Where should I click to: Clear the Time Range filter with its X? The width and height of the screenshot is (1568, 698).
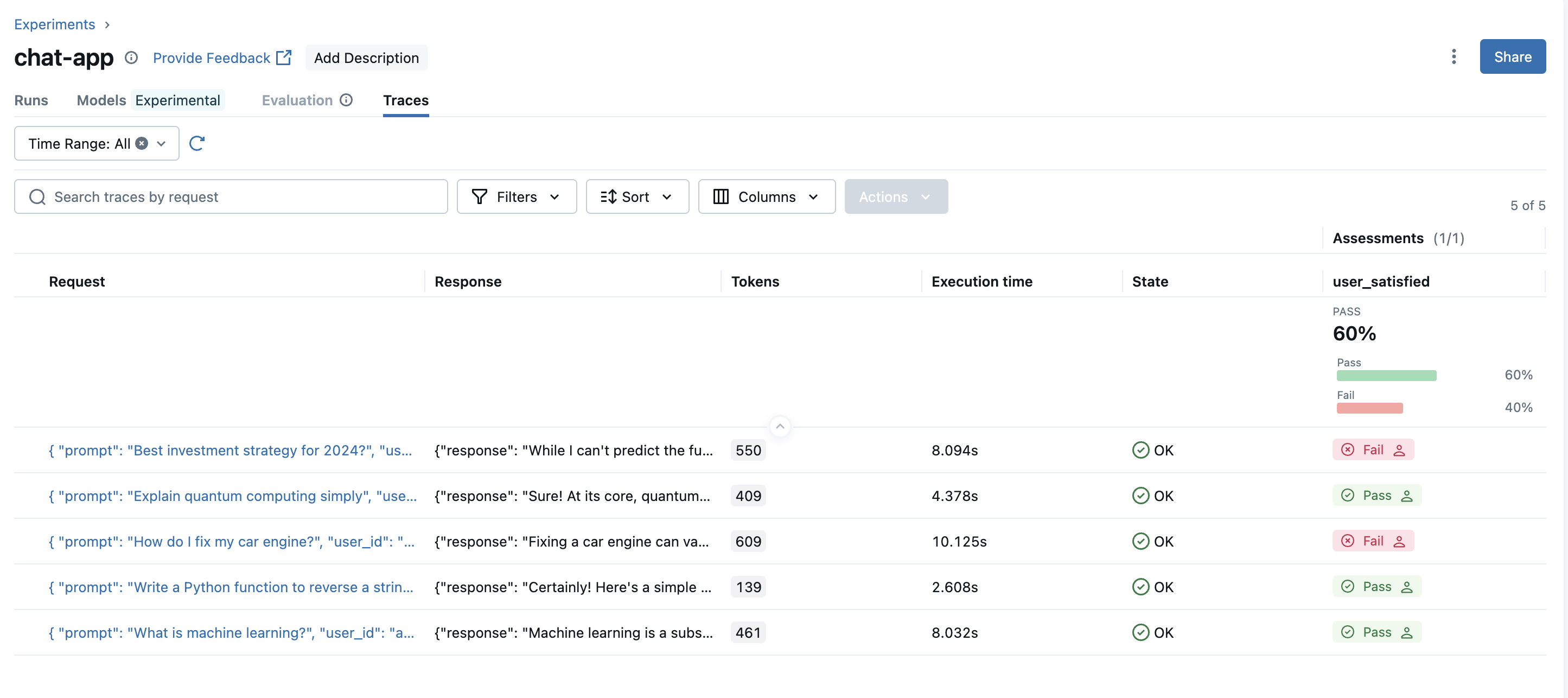[141, 143]
